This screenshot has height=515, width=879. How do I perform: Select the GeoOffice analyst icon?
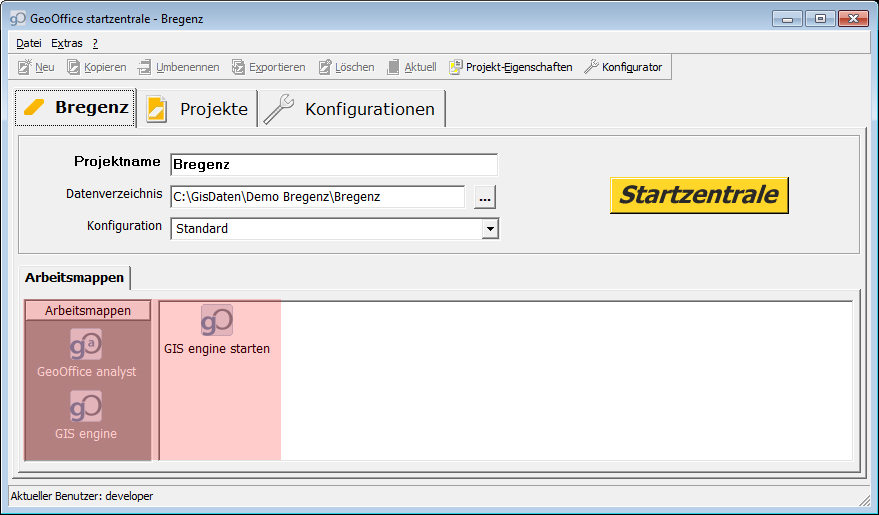click(86, 344)
